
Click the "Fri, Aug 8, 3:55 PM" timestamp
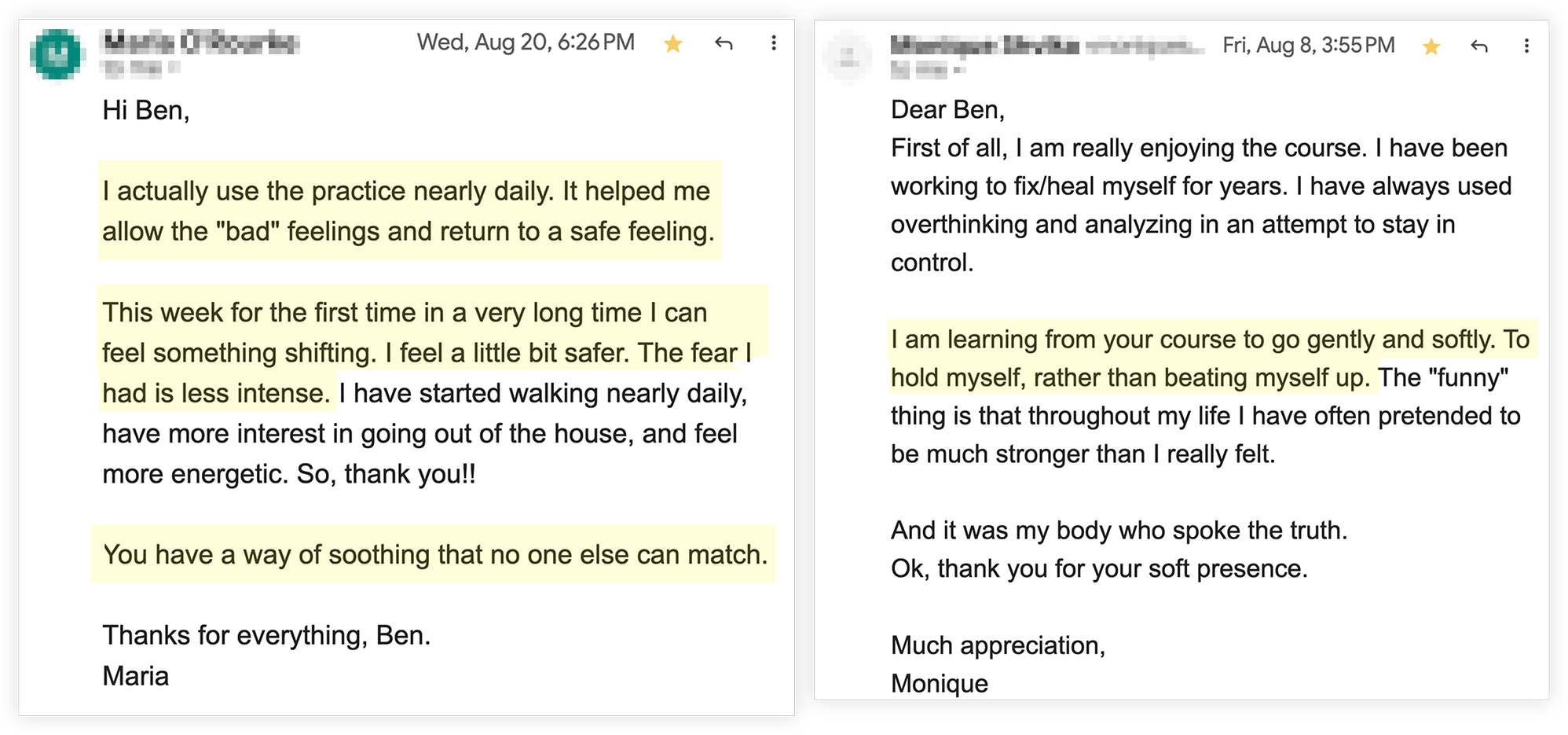pos(1308,46)
